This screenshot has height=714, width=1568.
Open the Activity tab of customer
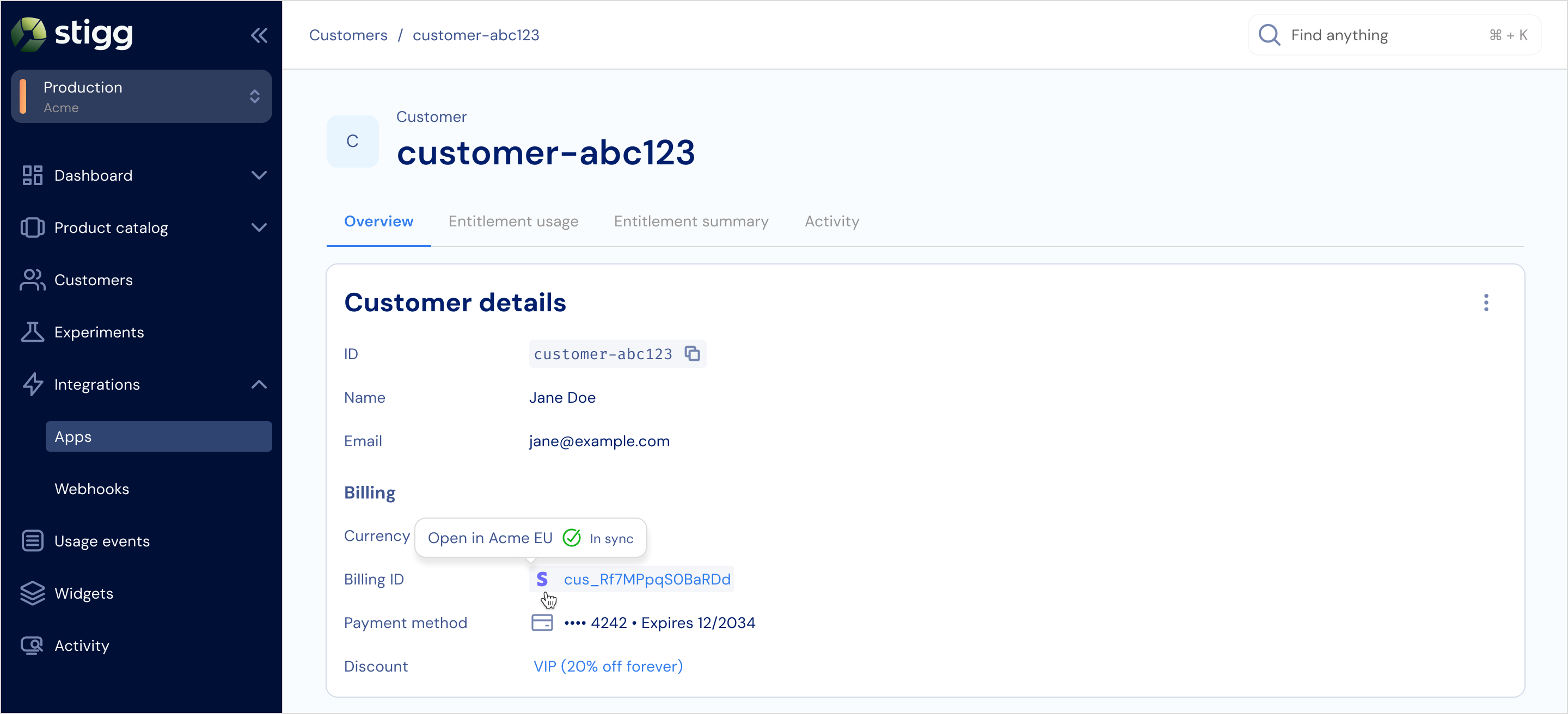pyautogui.click(x=831, y=221)
